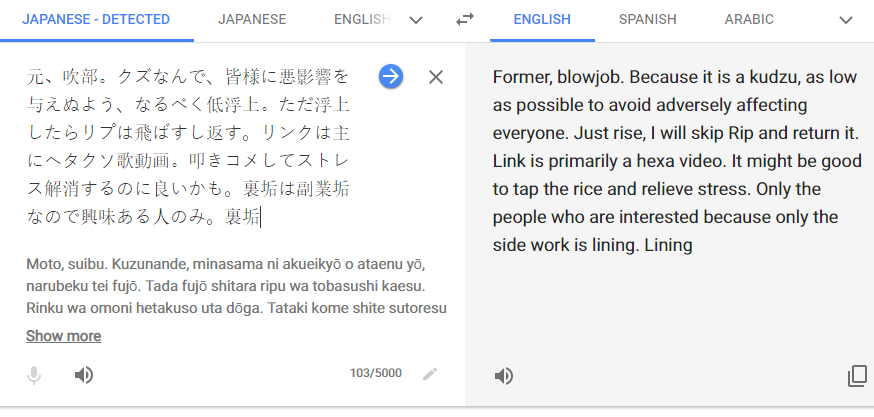Change target language to Arabic

pos(749,20)
